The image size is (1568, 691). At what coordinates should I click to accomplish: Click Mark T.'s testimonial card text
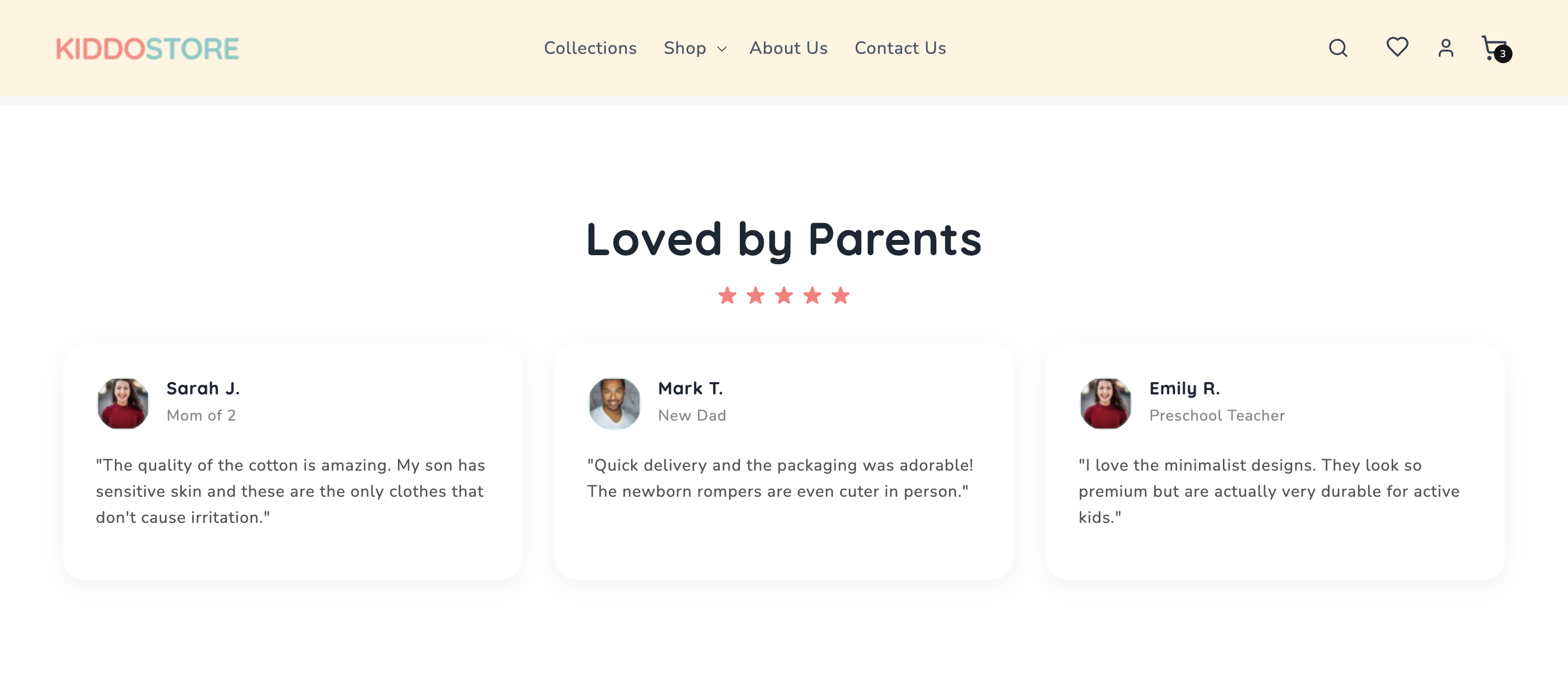tap(780, 478)
